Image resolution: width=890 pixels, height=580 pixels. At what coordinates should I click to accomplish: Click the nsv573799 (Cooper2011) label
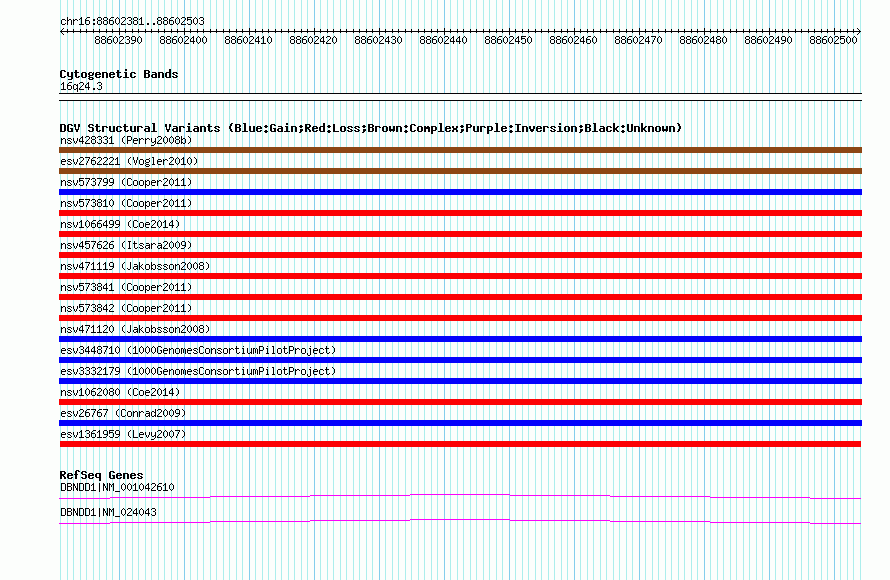coord(126,182)
